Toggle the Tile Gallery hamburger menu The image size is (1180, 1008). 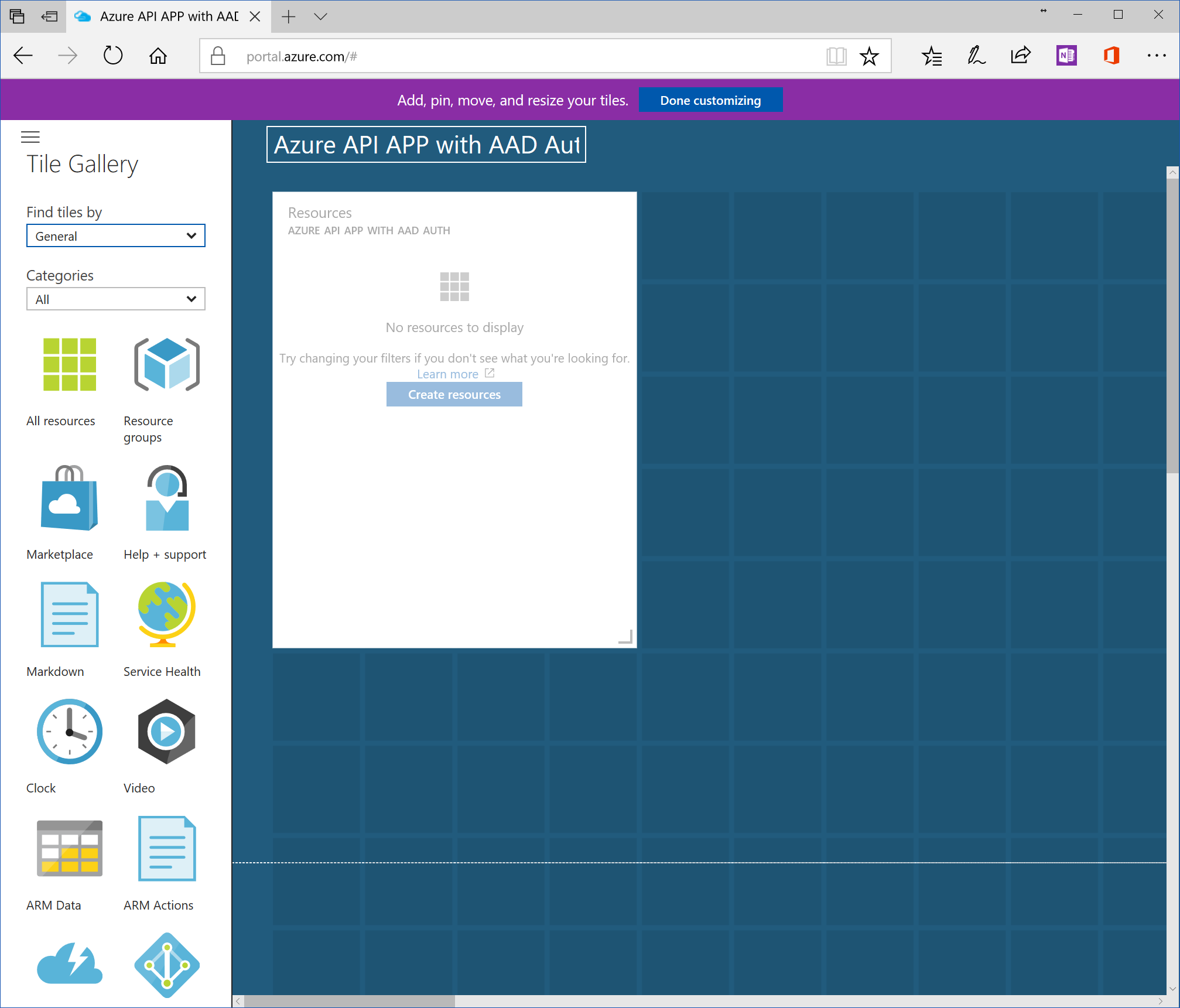coord(30,137)
